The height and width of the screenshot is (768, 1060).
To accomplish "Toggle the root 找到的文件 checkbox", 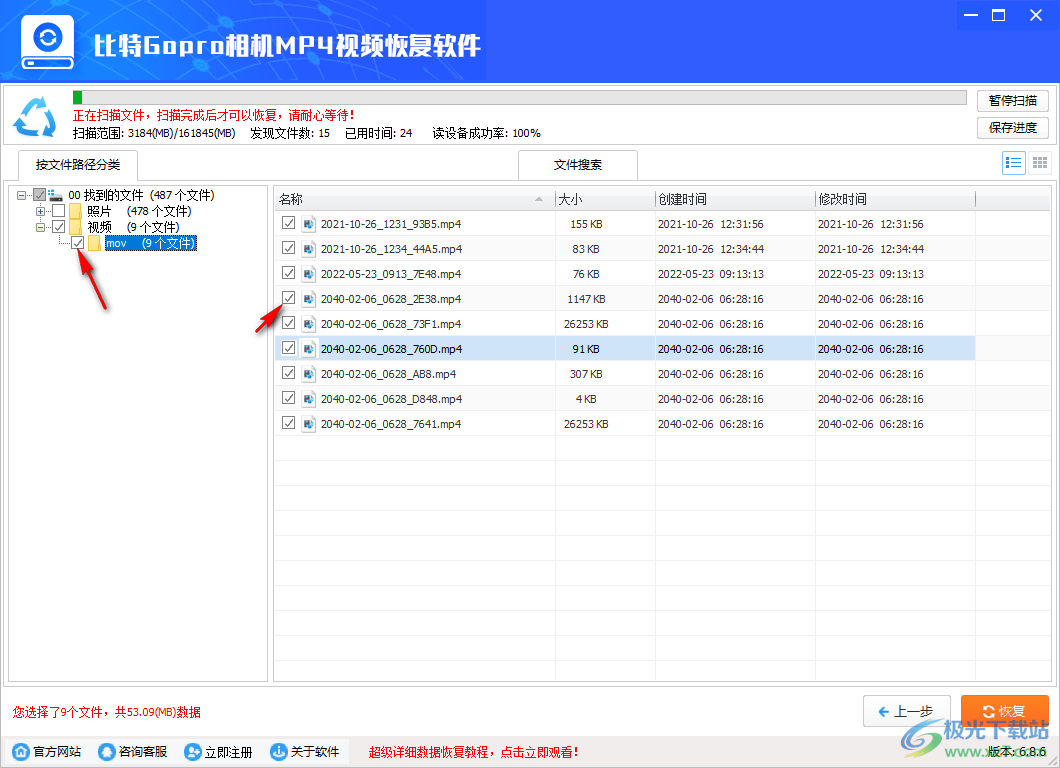I will pos(40,195).
